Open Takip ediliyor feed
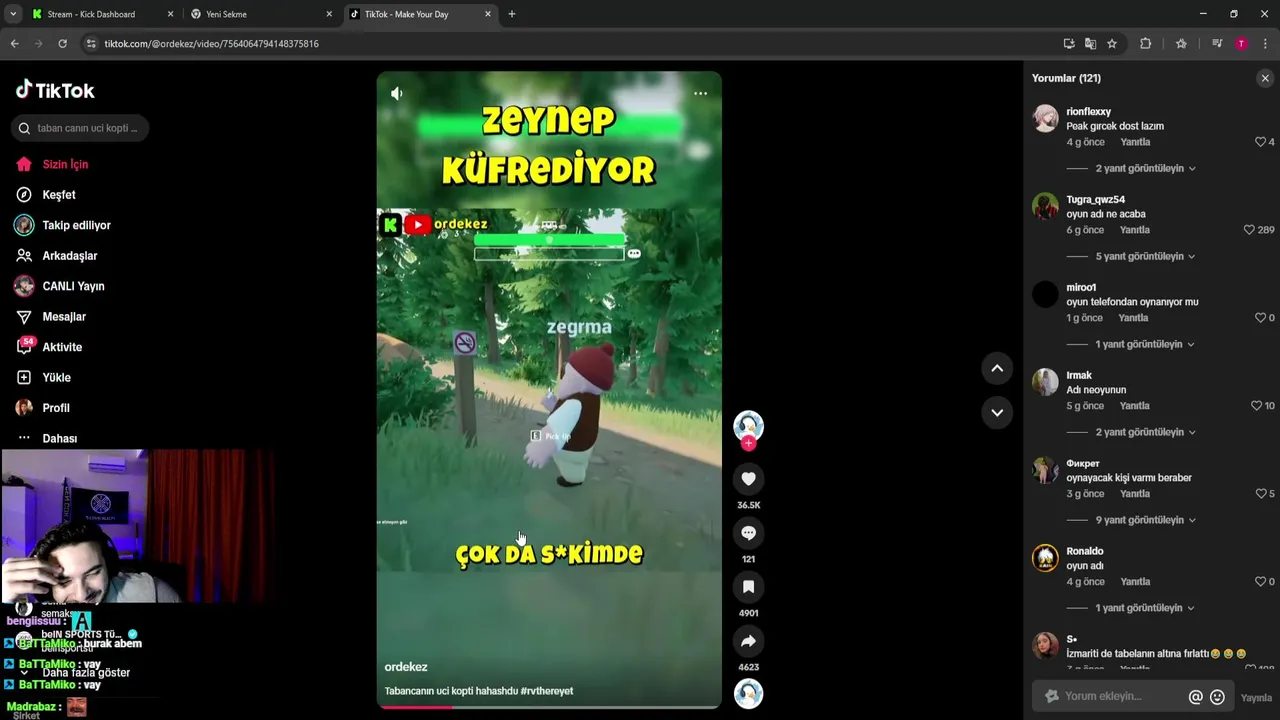The image size is (1280, 720). click(x=76, y=225)
